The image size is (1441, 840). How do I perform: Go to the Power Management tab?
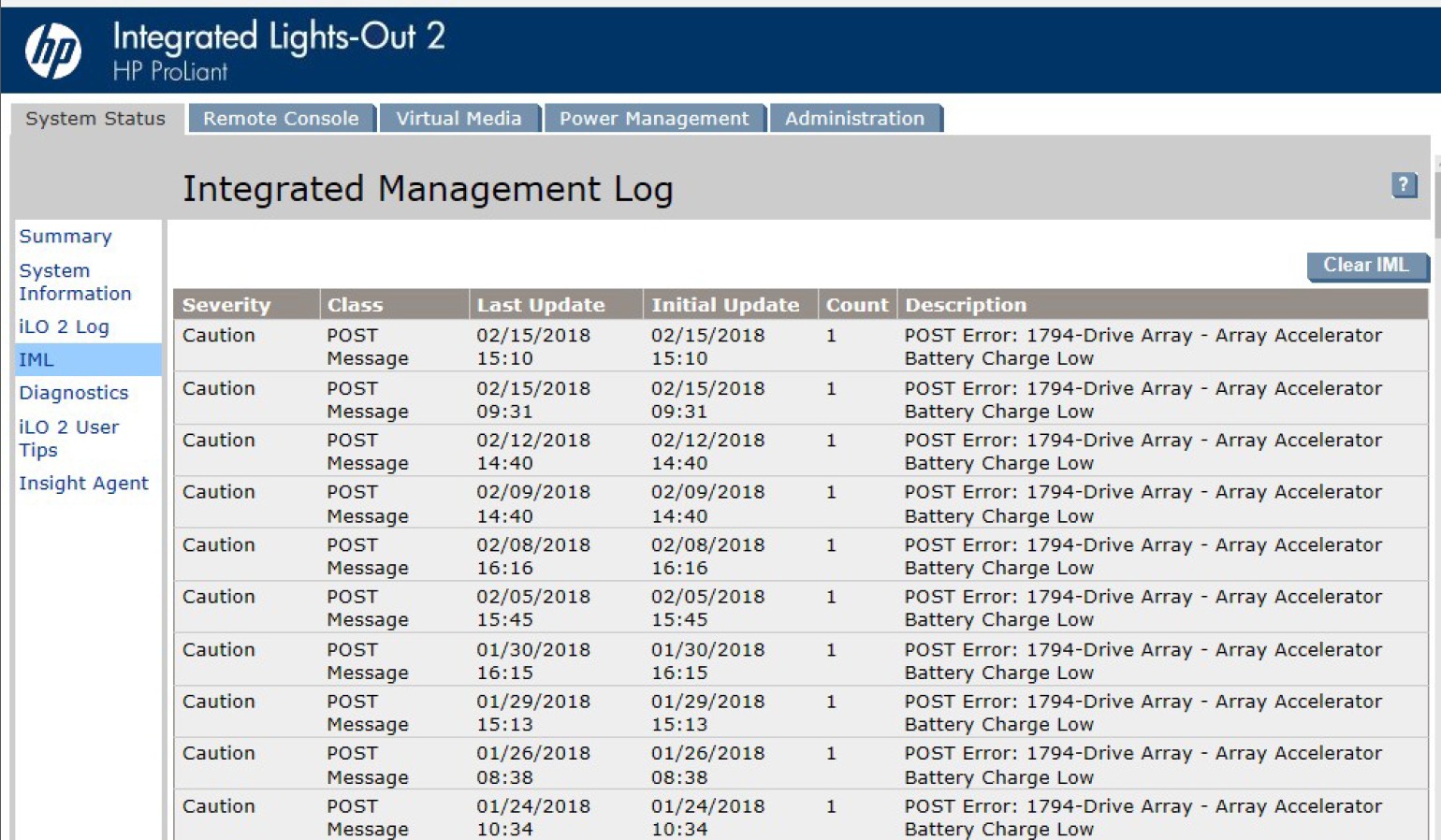tap(654, 119)
